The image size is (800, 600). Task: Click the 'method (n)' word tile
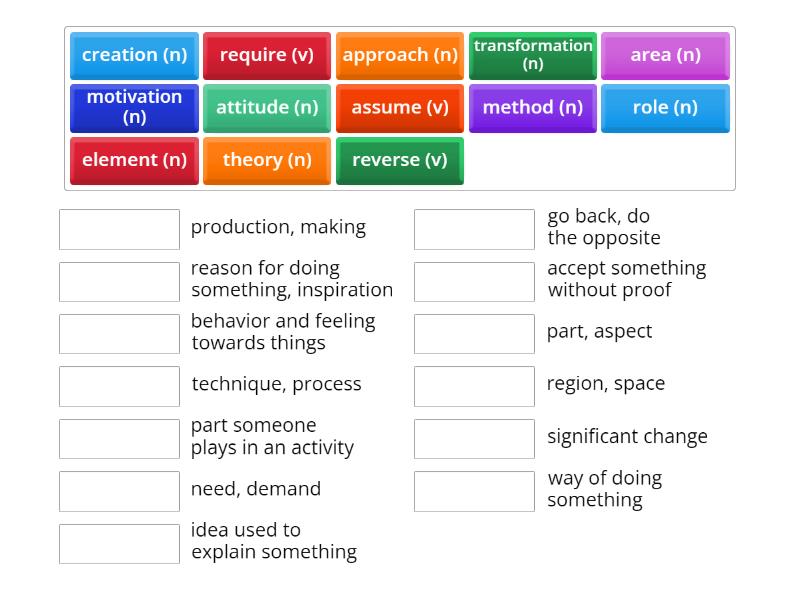coord(533,107)
